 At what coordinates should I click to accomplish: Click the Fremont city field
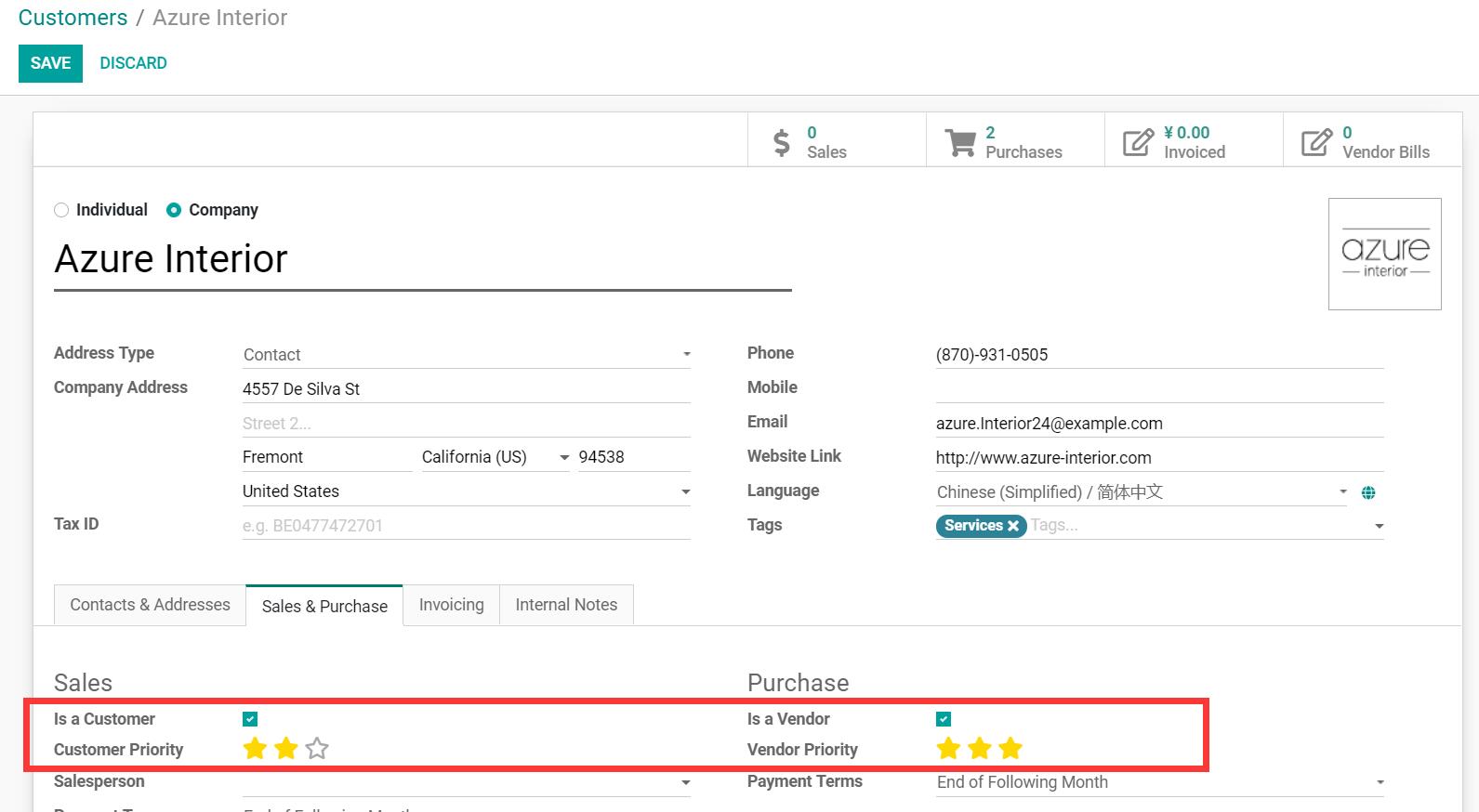327,457
